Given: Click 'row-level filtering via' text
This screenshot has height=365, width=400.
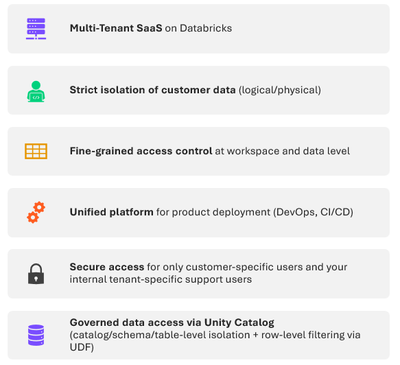Looking at the screenshot, I should pos(311,335).
